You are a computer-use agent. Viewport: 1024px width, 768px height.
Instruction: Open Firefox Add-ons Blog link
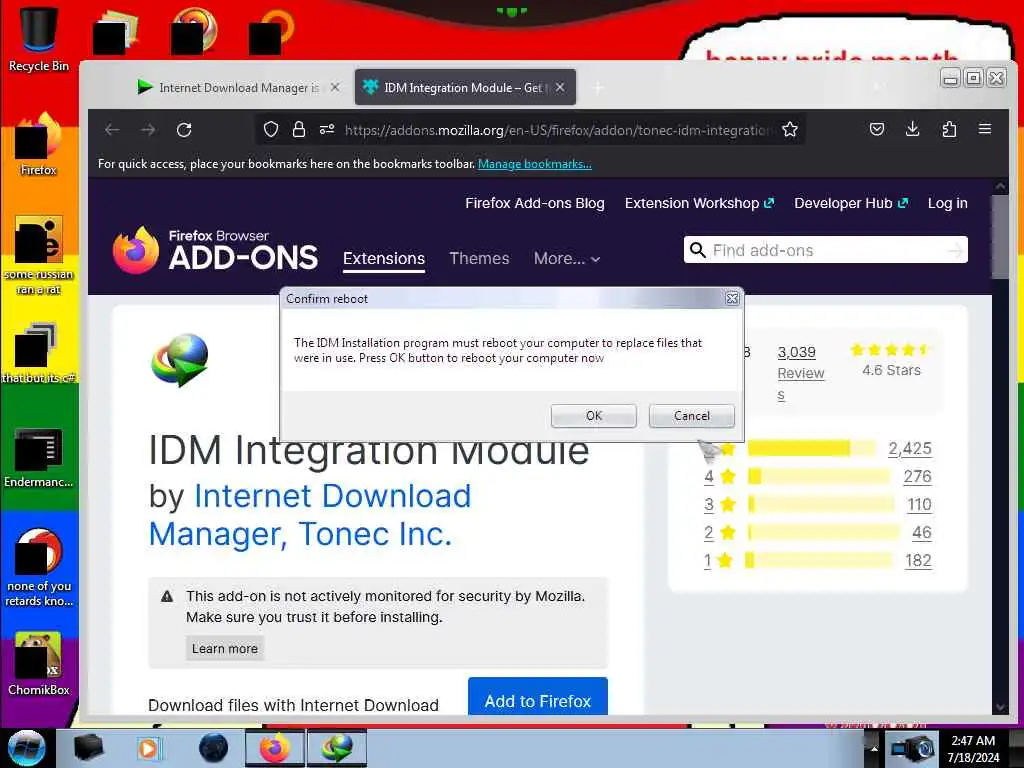tap(535, 203)
